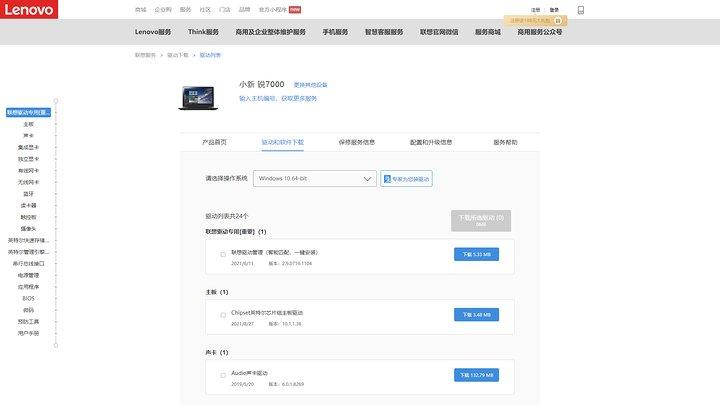
Task: Open 商用服务公众号 in the nav bar
Action: click(540, 32)
